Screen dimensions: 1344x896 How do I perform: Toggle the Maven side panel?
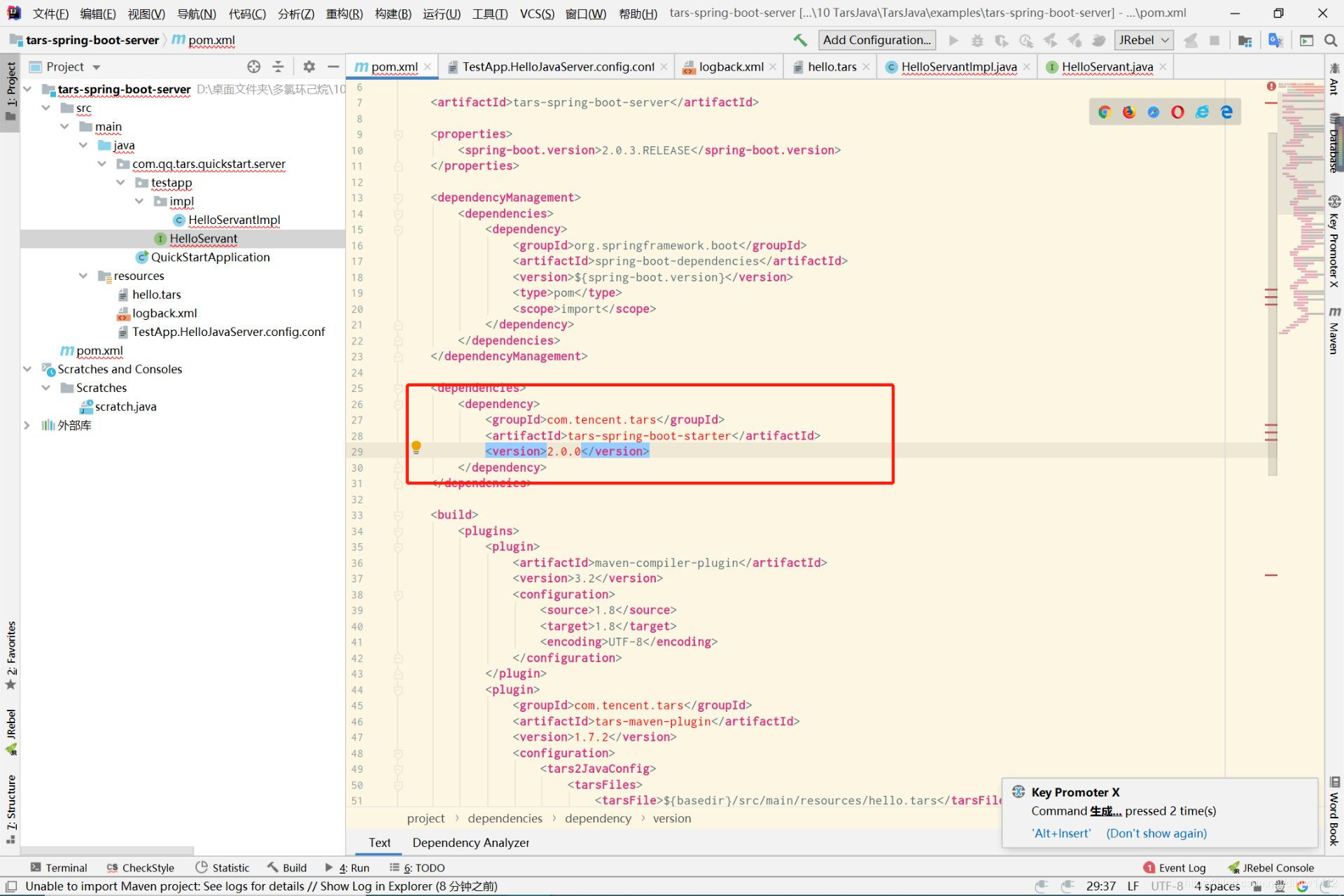coord(1334,330)
